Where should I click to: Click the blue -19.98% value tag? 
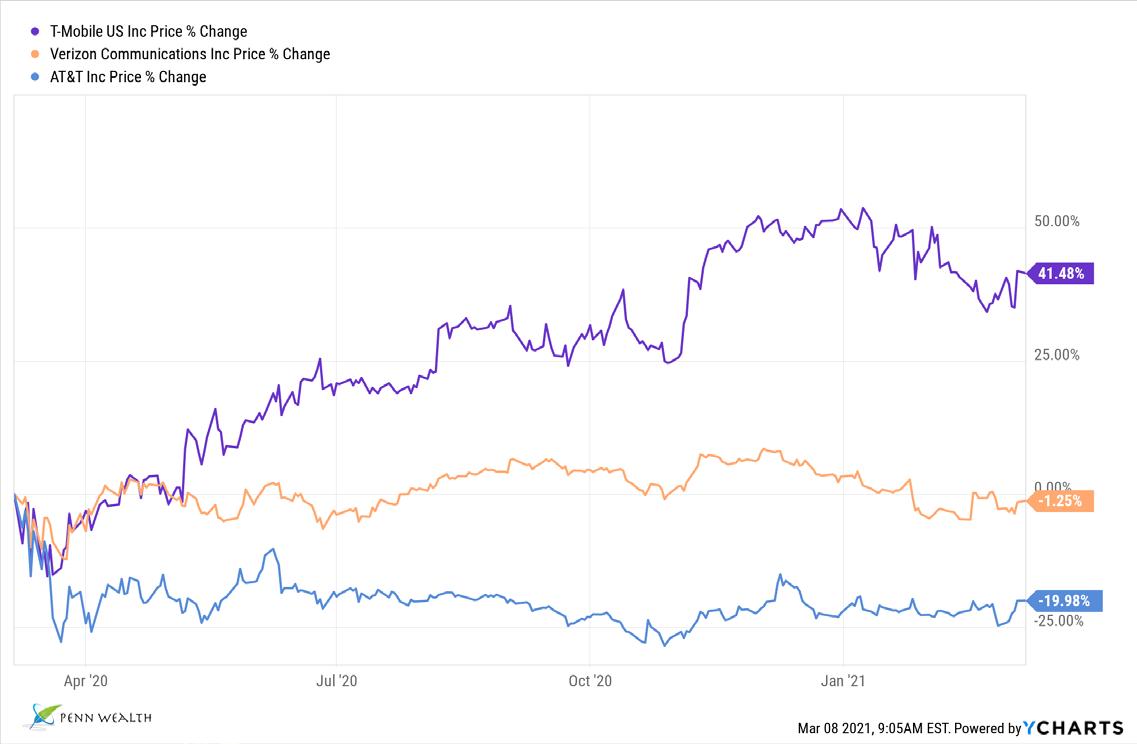click(1066, 601)
